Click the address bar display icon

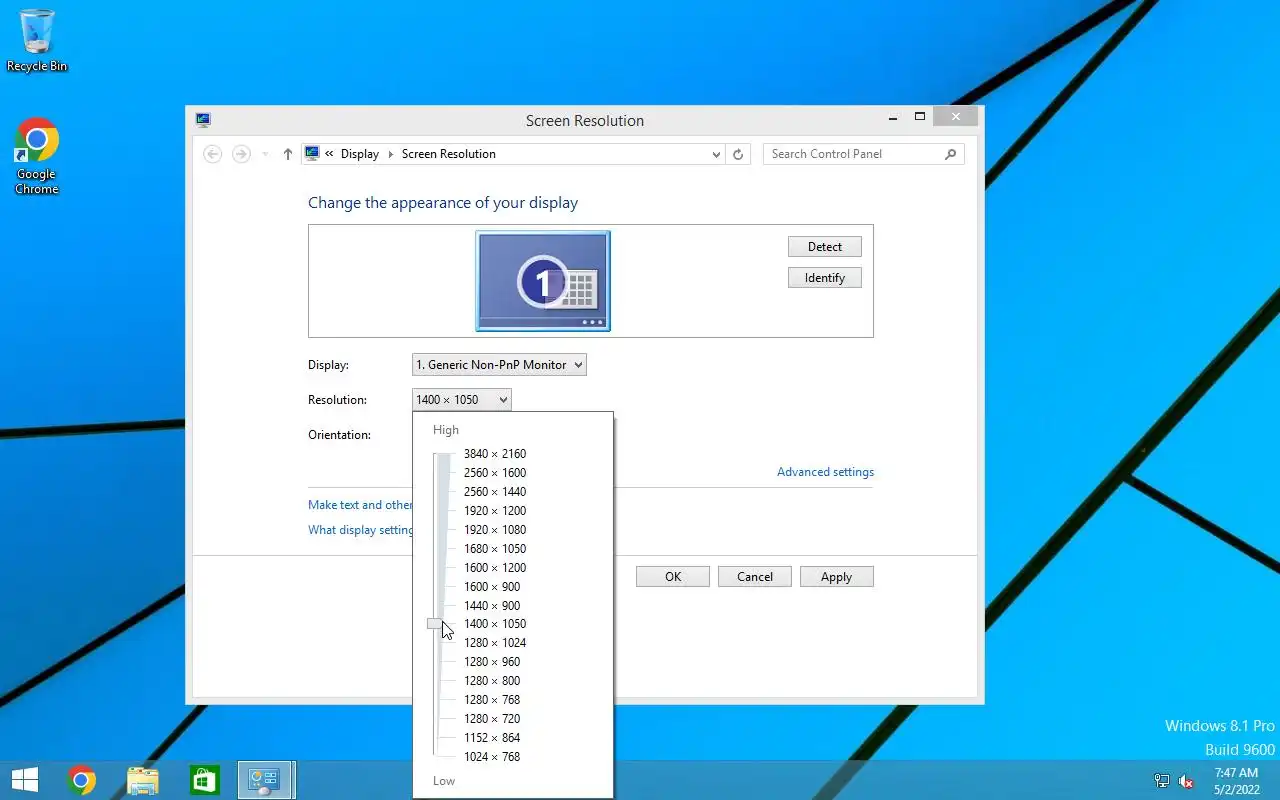(312, 154)
